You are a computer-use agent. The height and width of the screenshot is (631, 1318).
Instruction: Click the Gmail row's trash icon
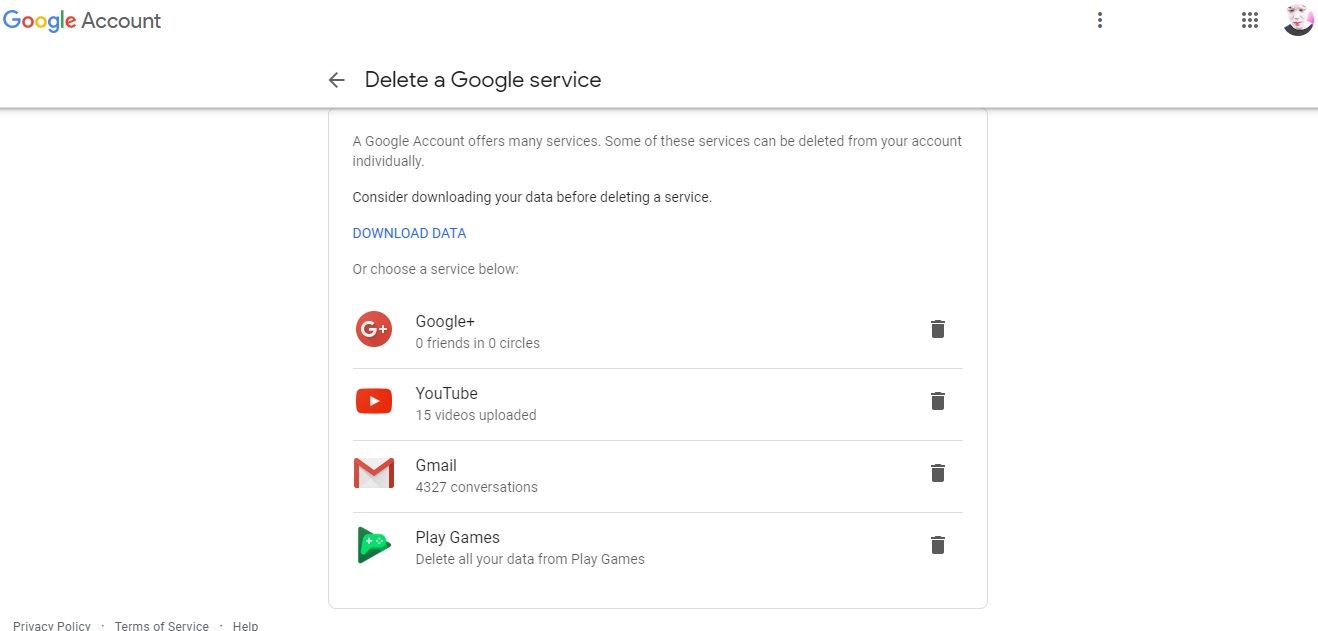(937, 473)
